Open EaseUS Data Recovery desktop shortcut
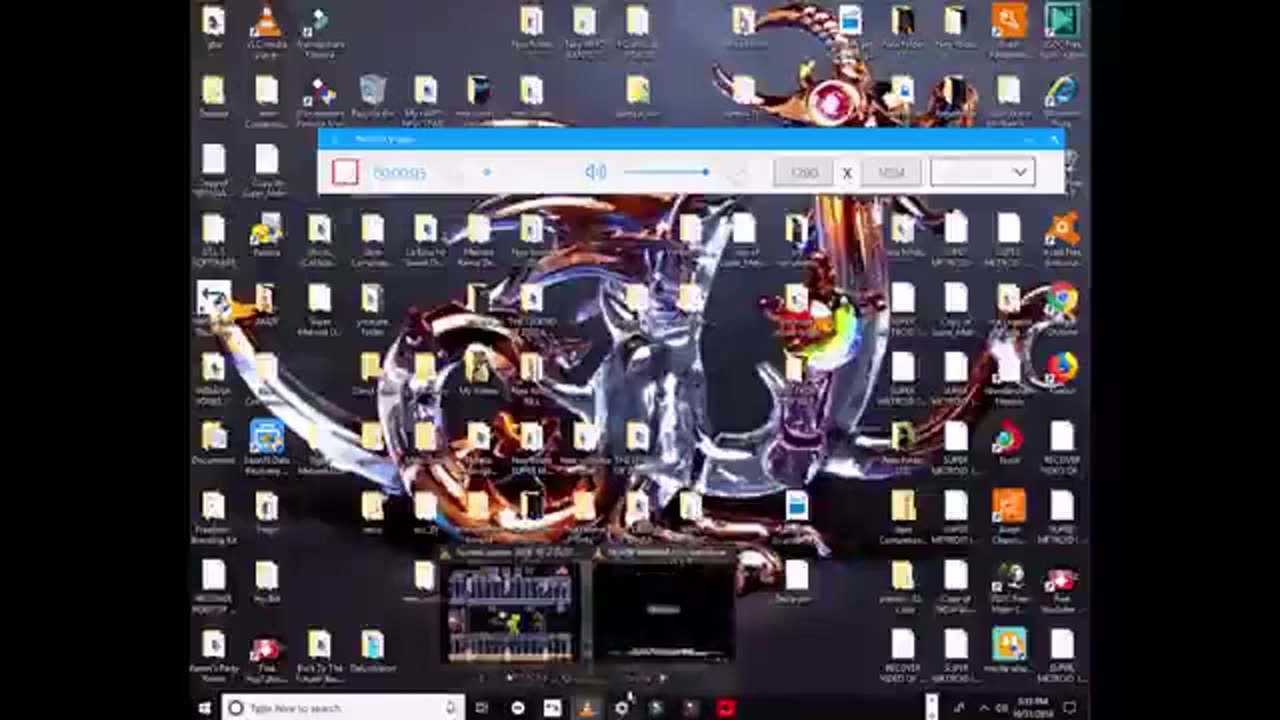This screenshot has width=1280, height=720. [x=266, y=447]
